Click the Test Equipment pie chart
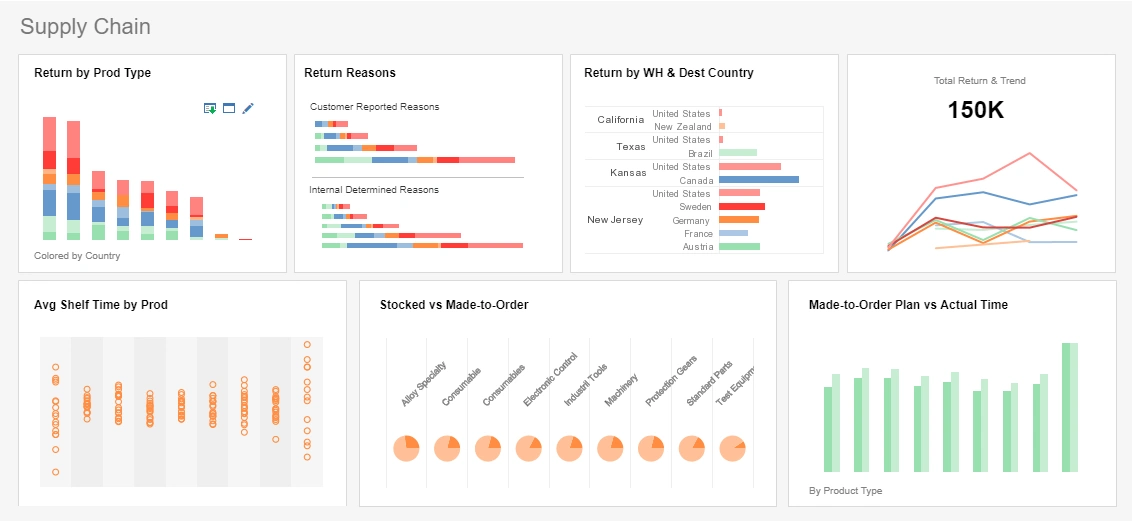Screen dimensions: 1132x521 click(x=732, y=448)
